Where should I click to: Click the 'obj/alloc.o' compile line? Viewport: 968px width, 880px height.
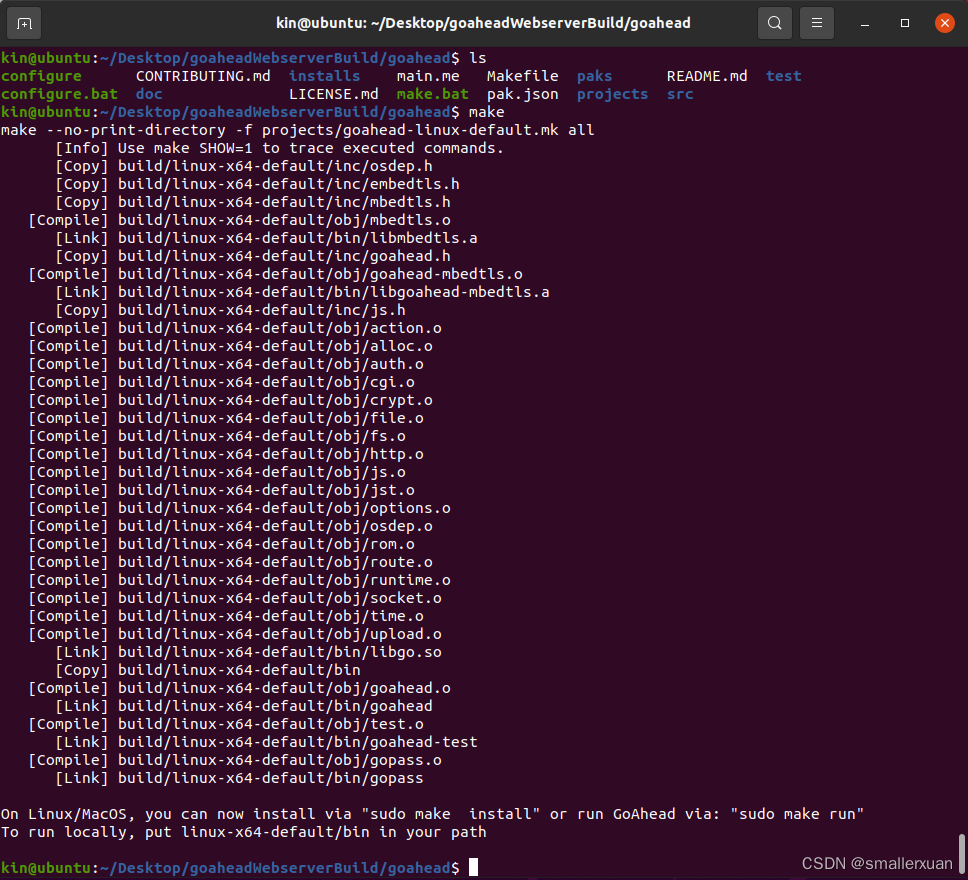(x=230, y=346)
